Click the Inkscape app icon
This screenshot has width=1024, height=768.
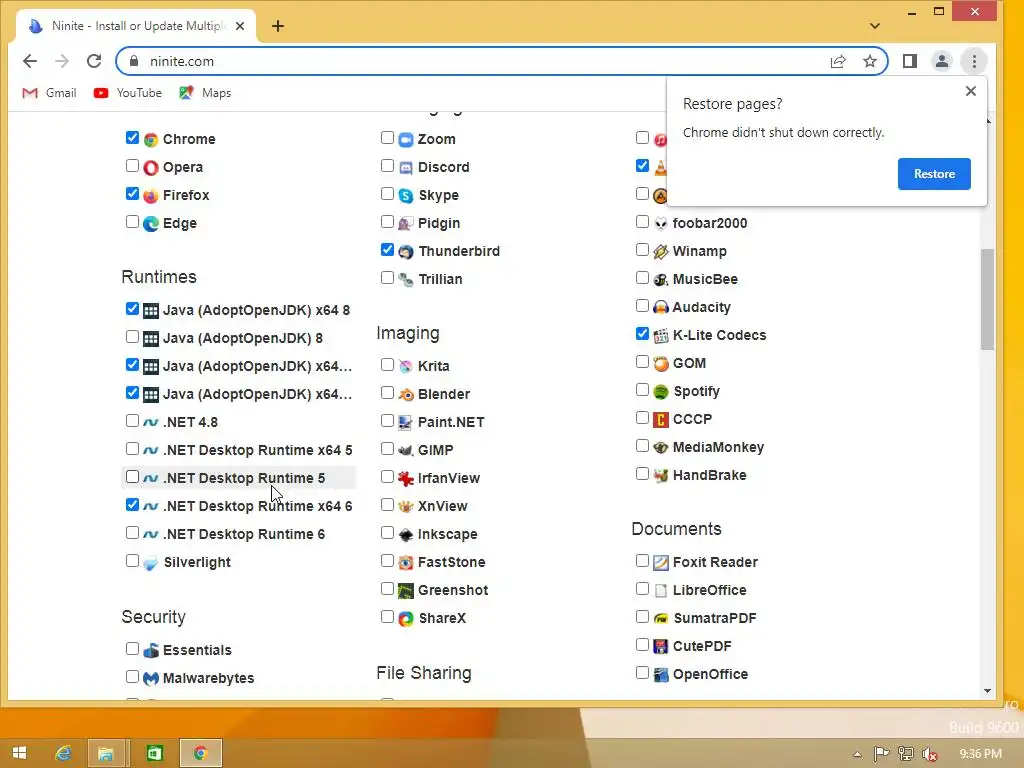click(406, 535)
